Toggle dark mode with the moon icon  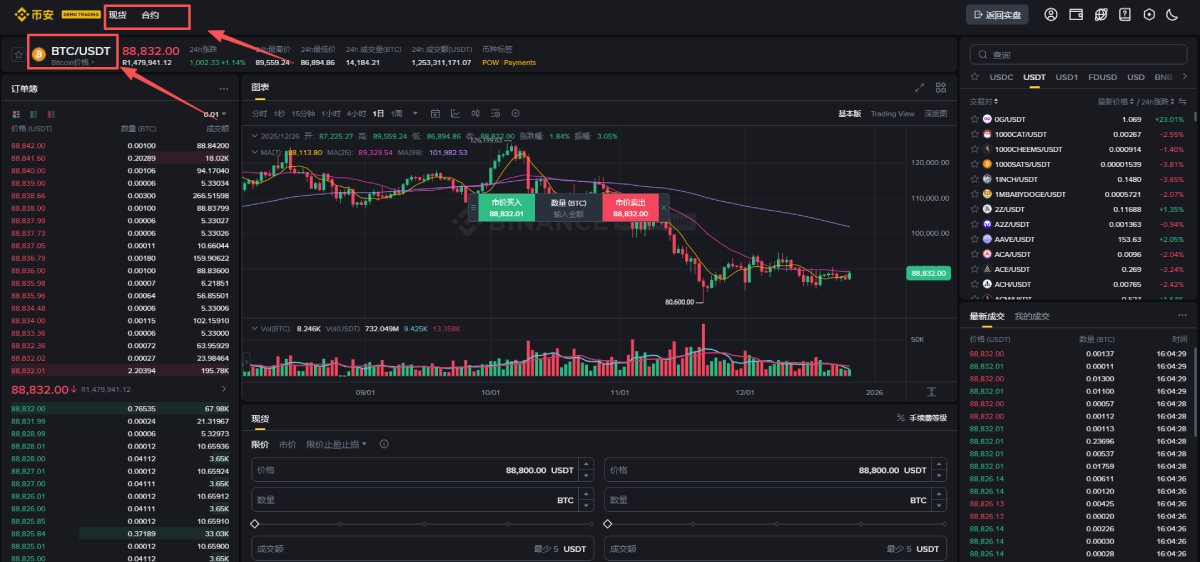coord(1171,15)
